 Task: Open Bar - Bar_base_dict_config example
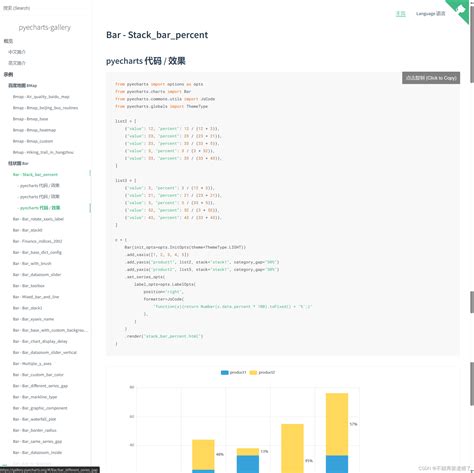tap(37, 252)
